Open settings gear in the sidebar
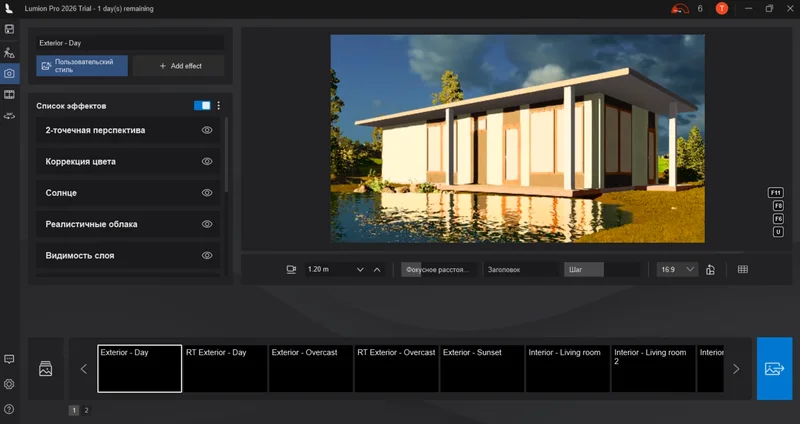Image resolution: width=800 pixels, height=424 pixels. pos(9,384)
